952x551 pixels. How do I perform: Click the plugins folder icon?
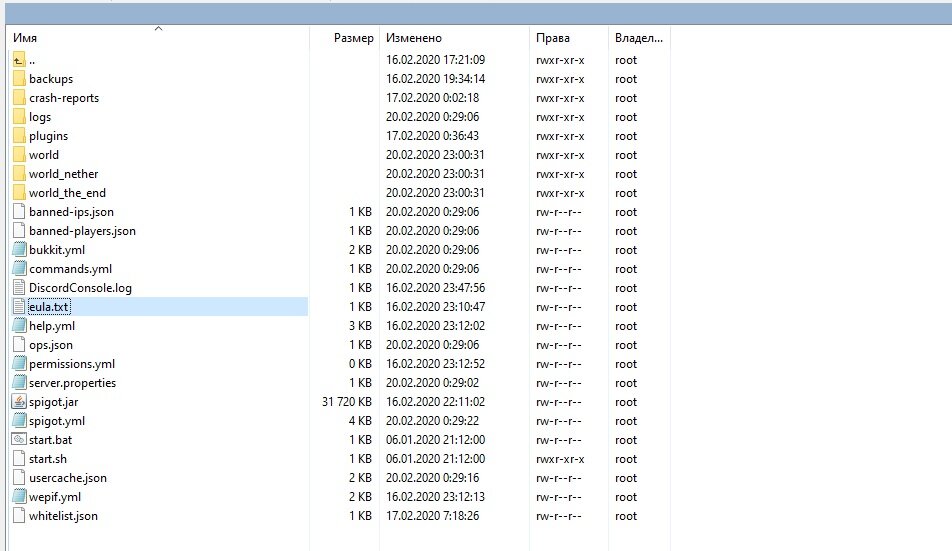coord(19,136)
